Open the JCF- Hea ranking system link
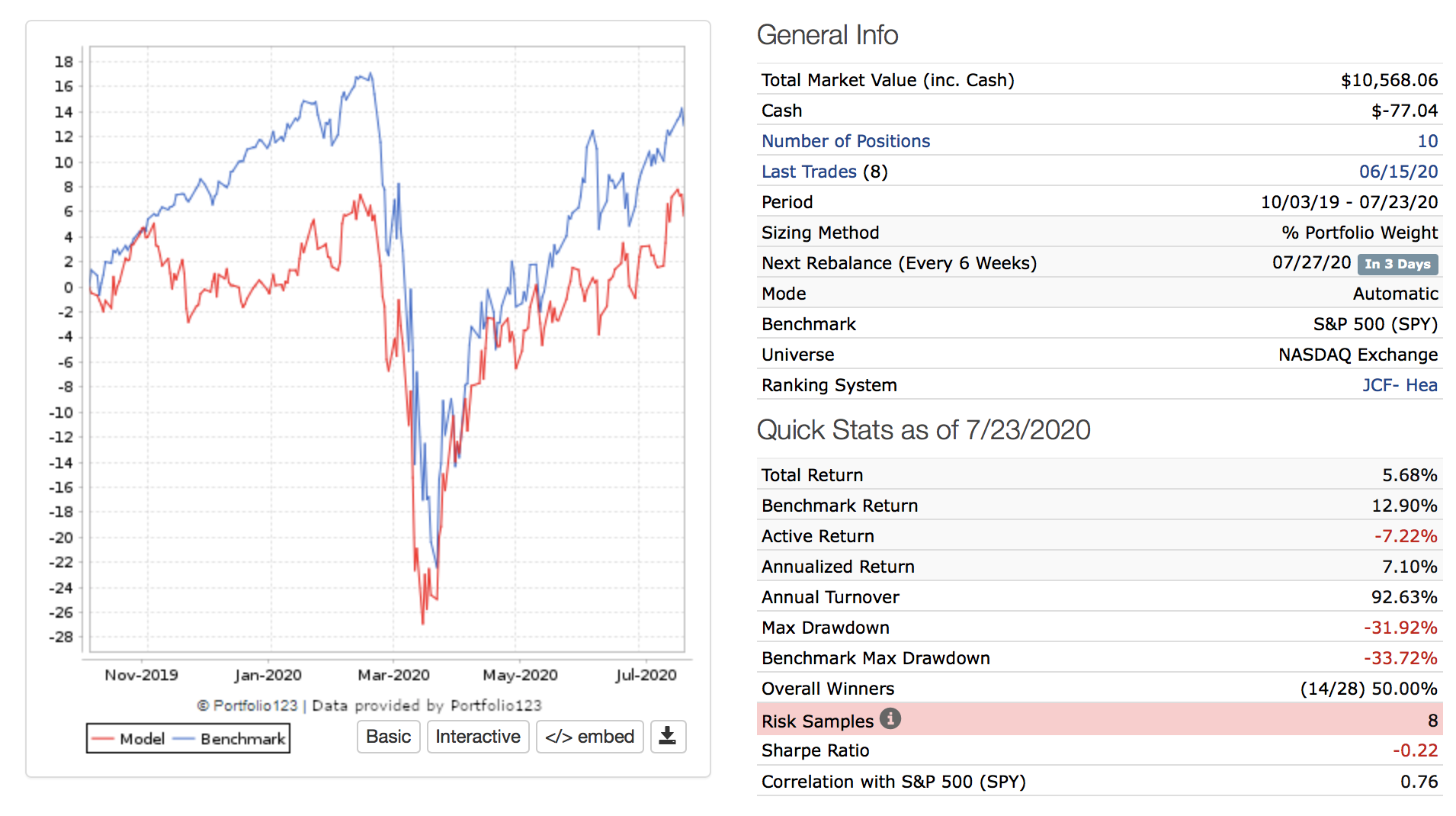 (1400, 385)
